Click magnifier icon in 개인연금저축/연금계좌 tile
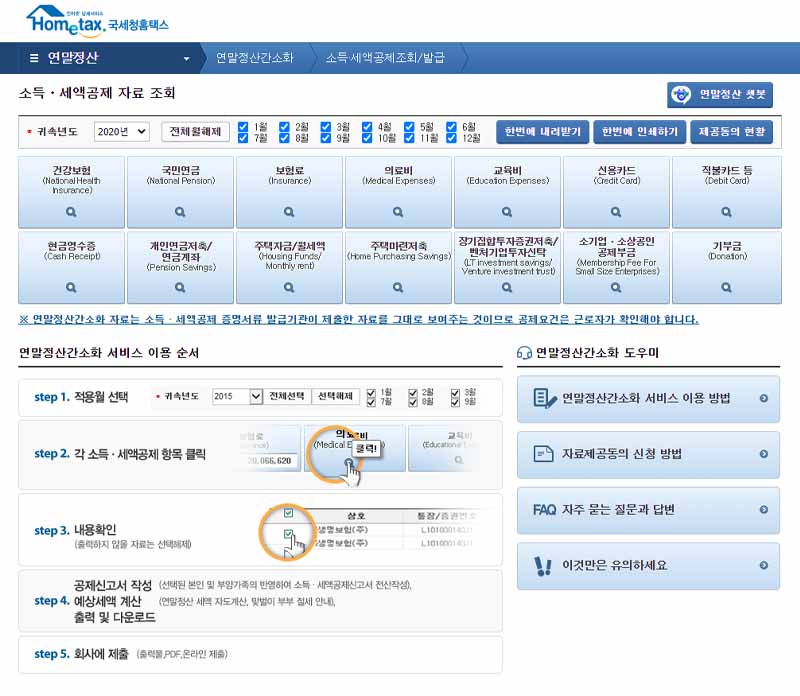 (180, 288)
